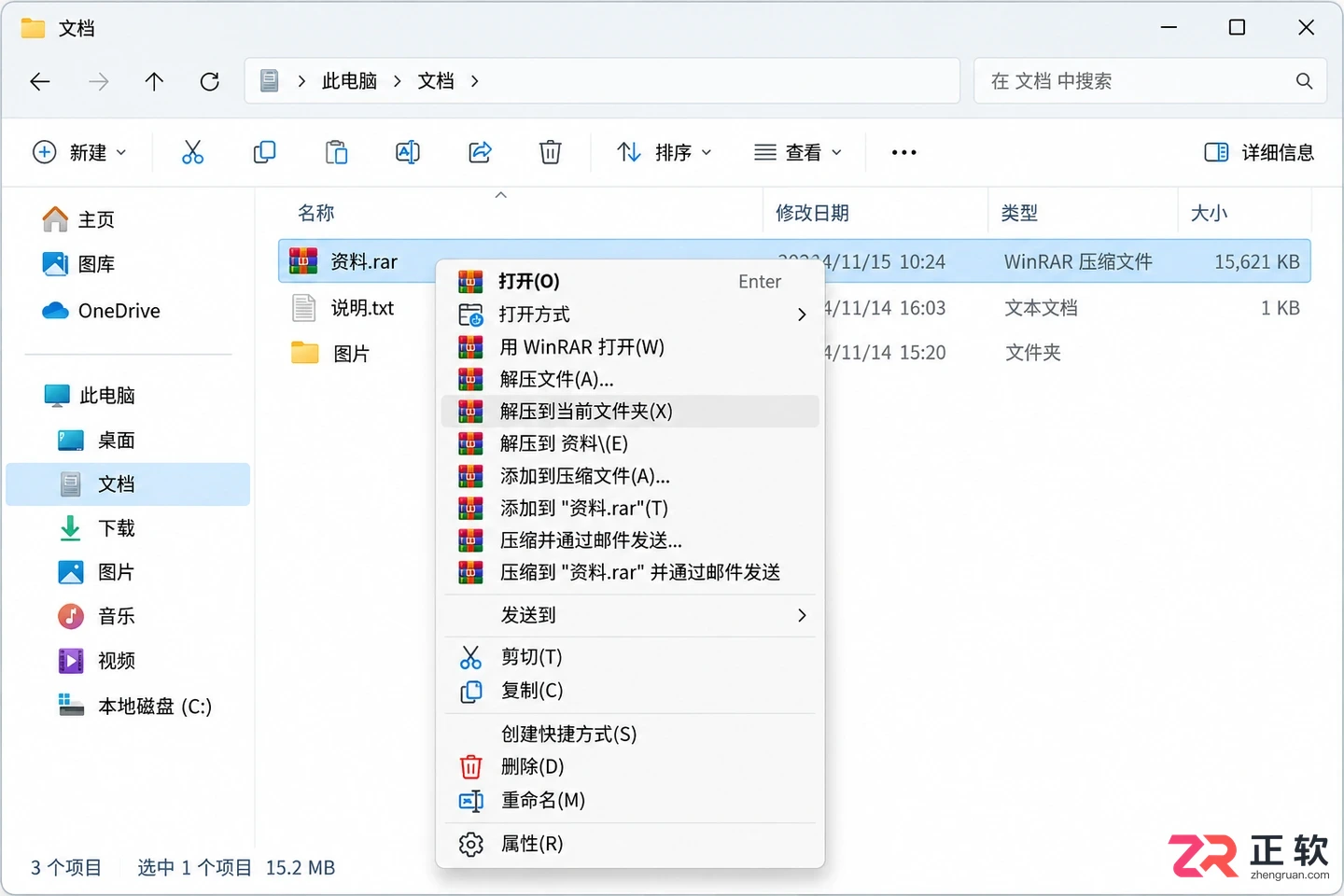Click the Cut scissors icon in toolbar
Screen dimensions: 1344x896
click(x=192, y=152)
